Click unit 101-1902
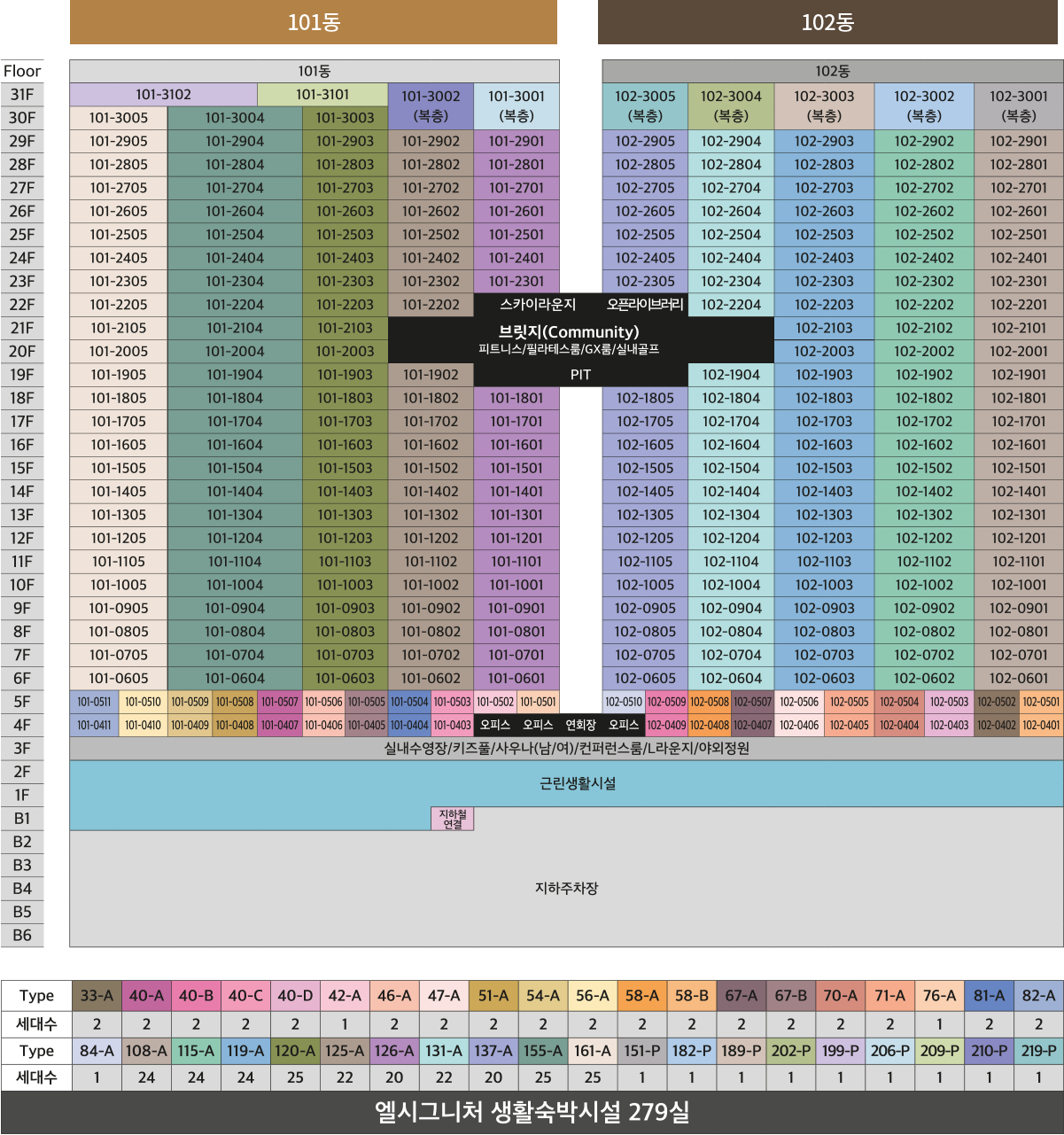Screen dimensions: 1064x1135 click(431, 375)
